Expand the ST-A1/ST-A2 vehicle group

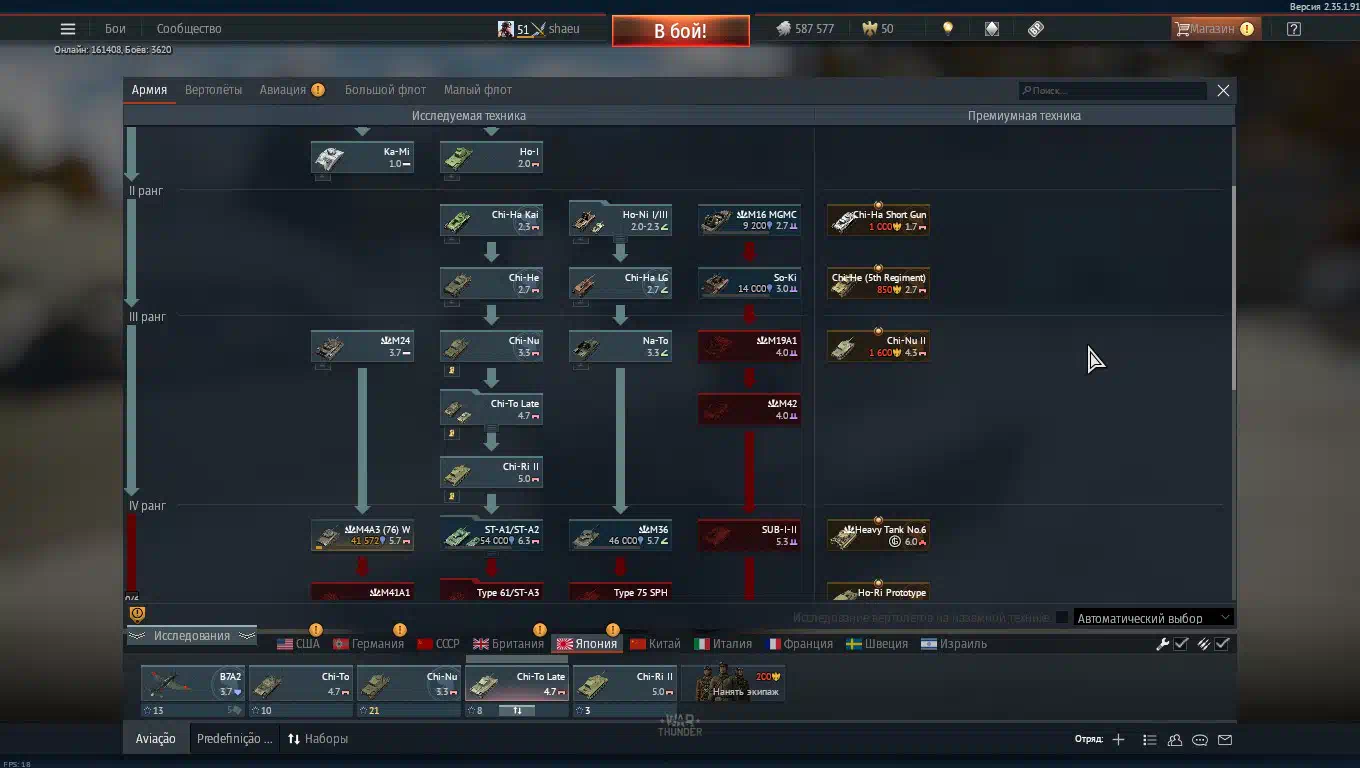(491, 534)
